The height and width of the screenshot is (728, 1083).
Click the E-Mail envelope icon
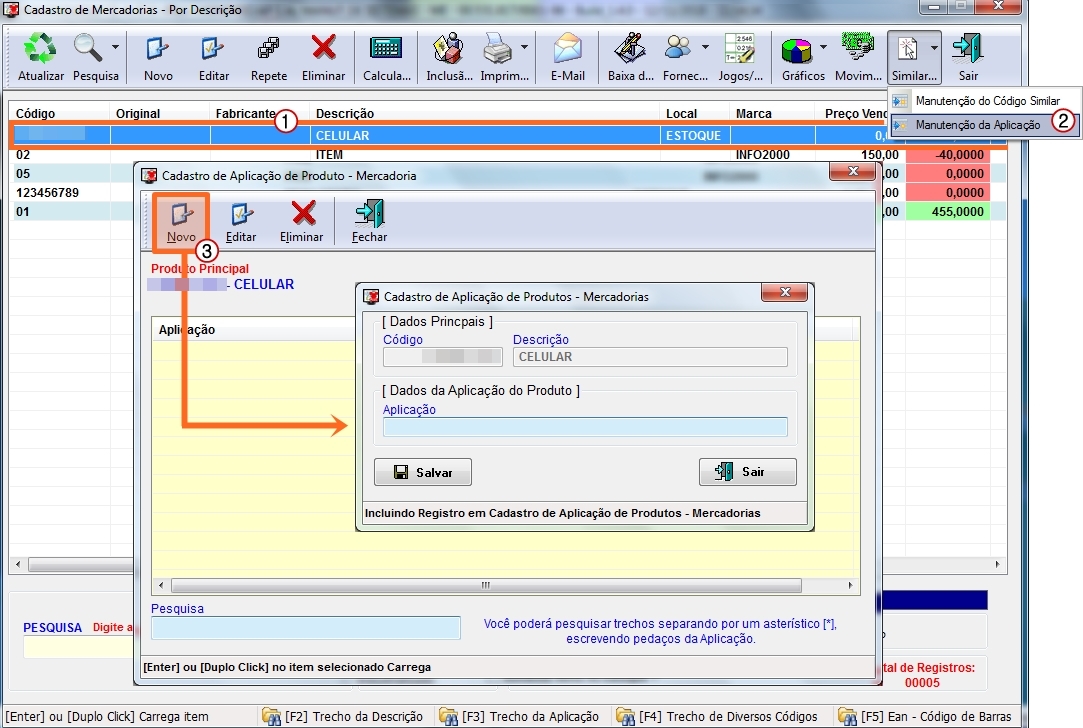[567, 50]
